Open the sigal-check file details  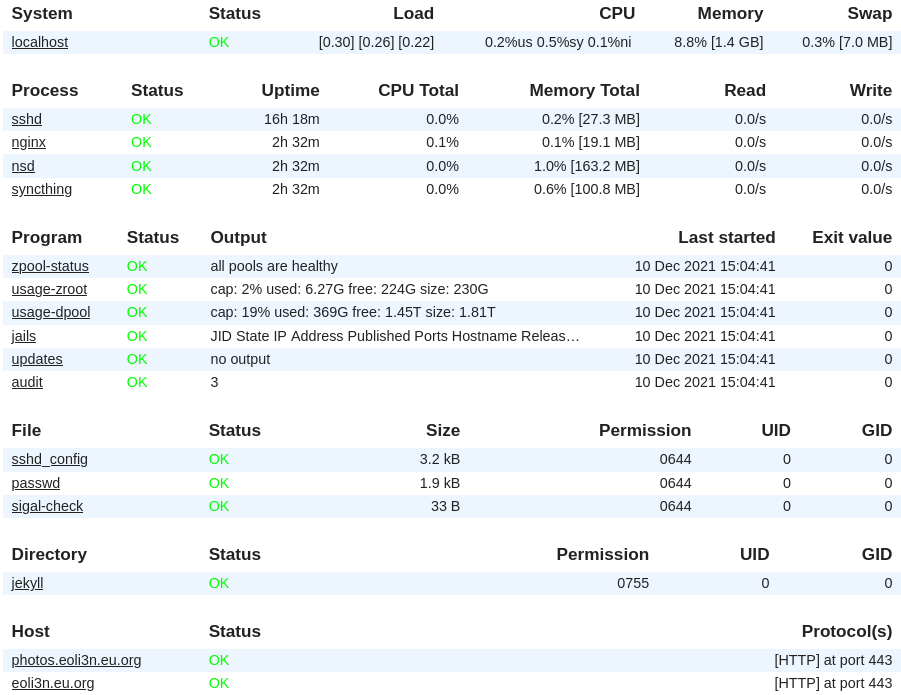click(47, 506)
